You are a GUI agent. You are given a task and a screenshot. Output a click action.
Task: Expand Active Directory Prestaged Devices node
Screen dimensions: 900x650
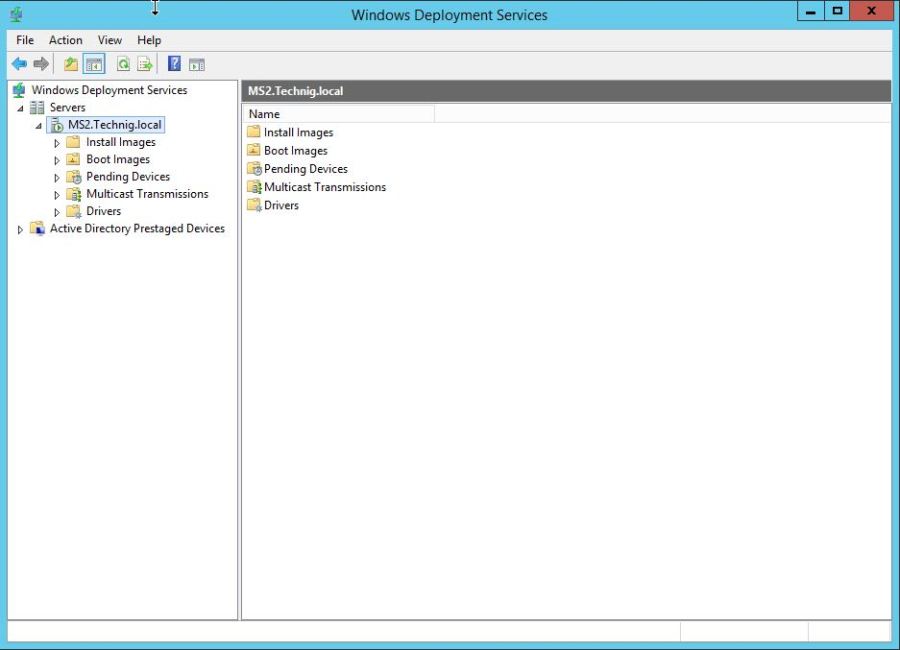tap(20, 230)
